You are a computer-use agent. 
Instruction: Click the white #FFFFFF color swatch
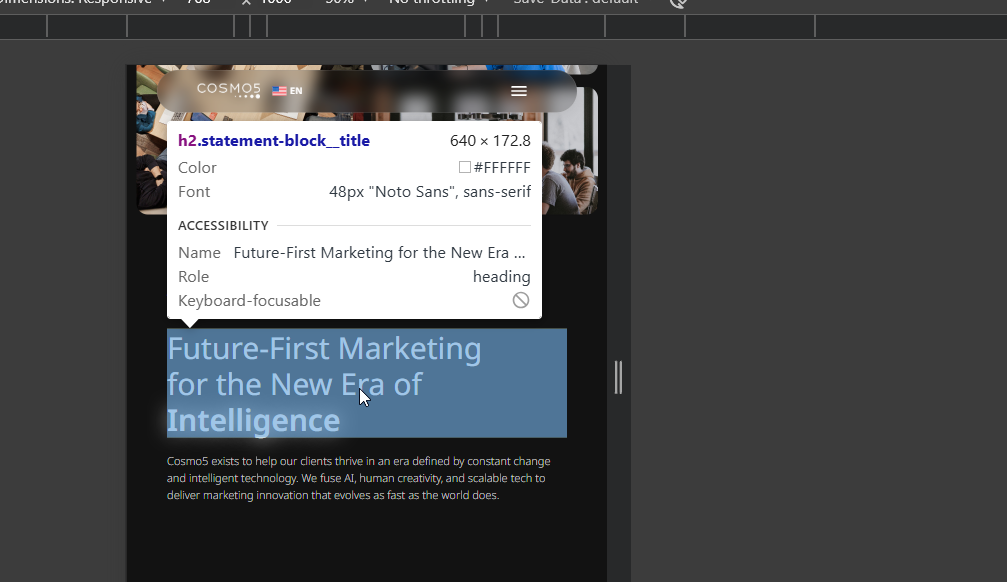pyautogui.click(x=465, y=168)
